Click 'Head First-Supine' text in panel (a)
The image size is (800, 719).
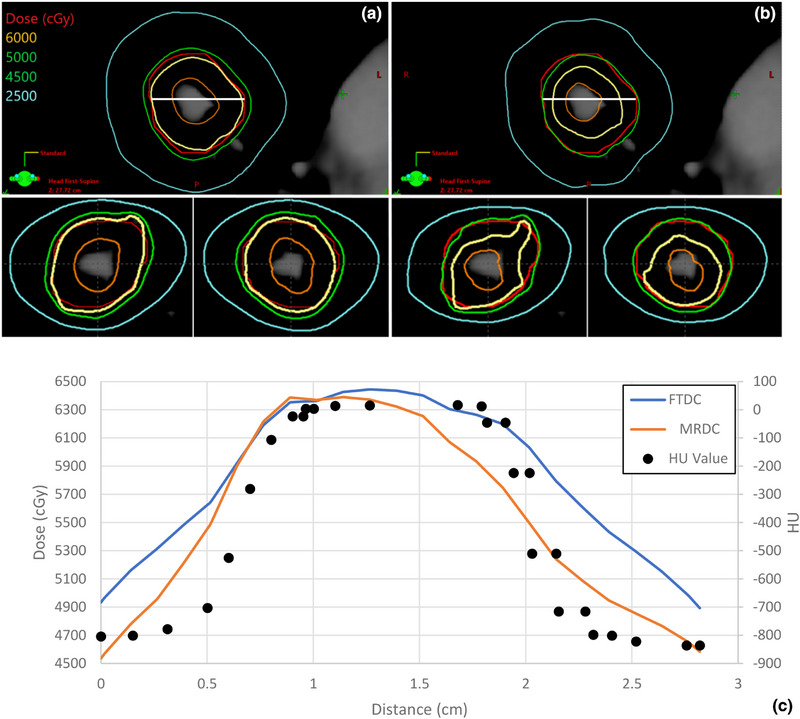coord(73,181)
